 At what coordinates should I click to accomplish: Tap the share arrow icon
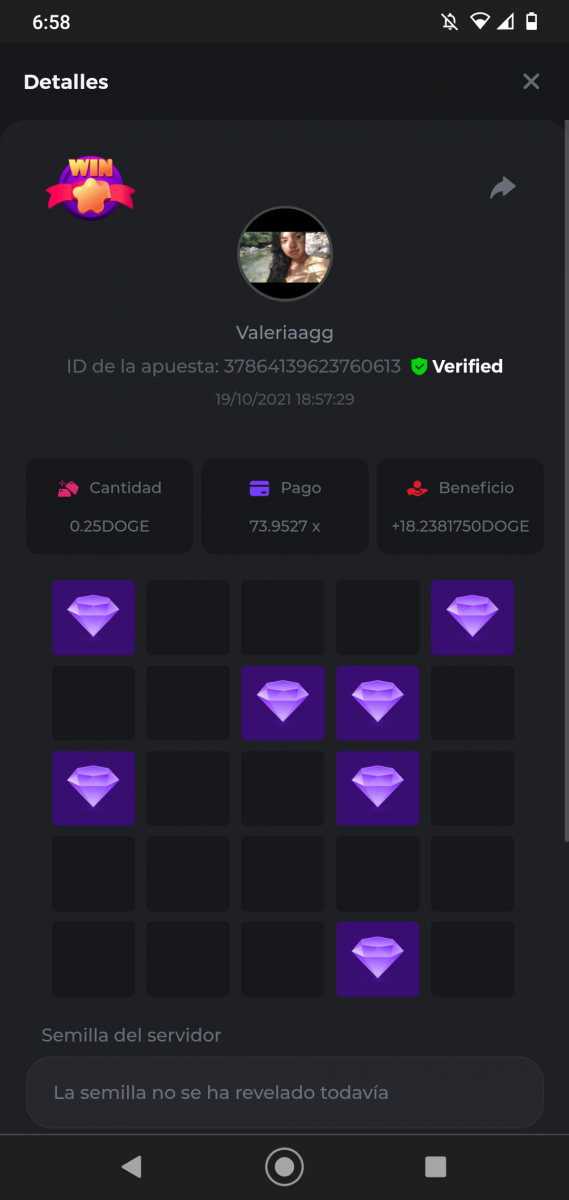(x=502, y=187)
